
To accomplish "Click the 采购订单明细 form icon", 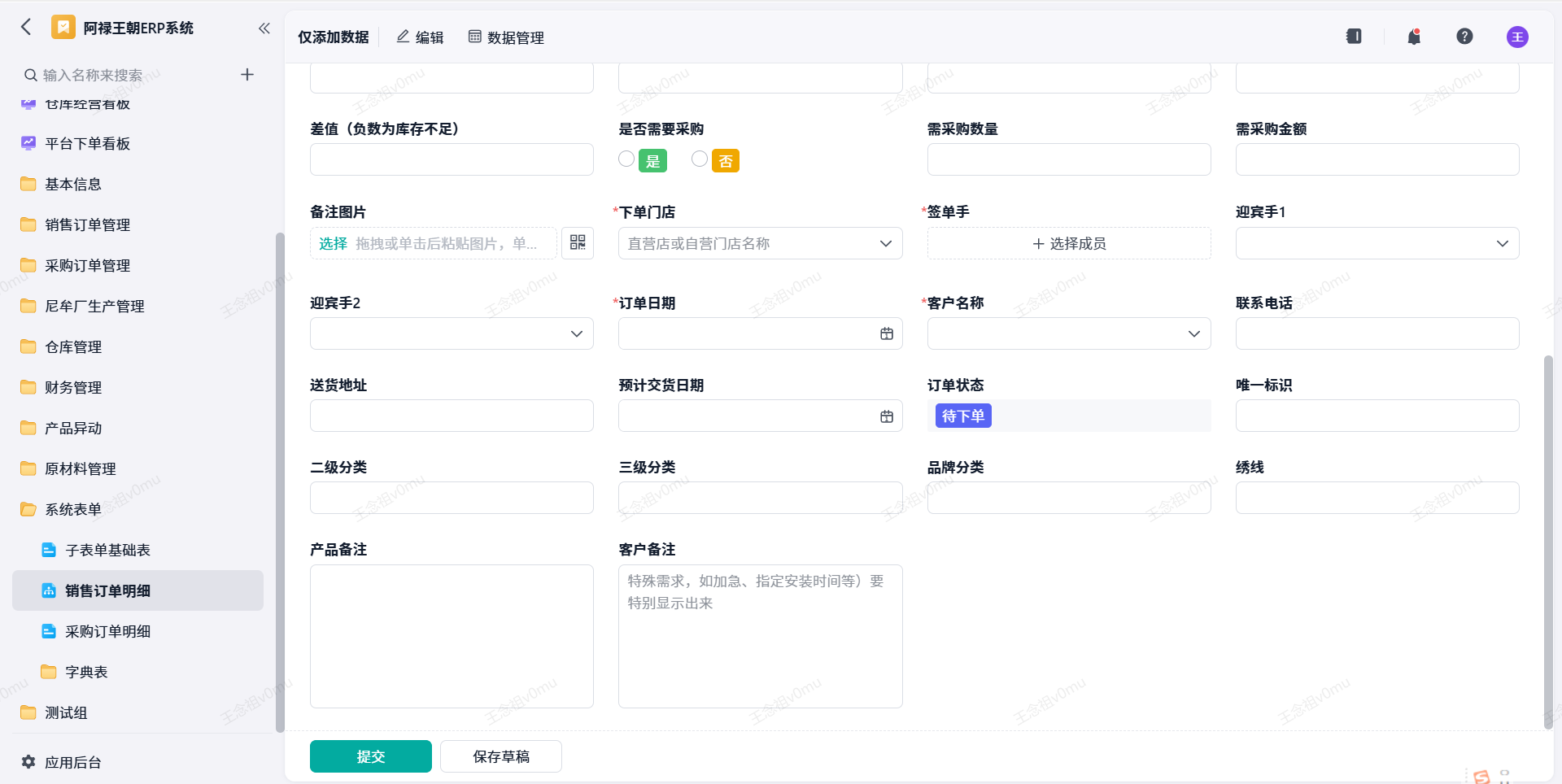I will (49, 631).
